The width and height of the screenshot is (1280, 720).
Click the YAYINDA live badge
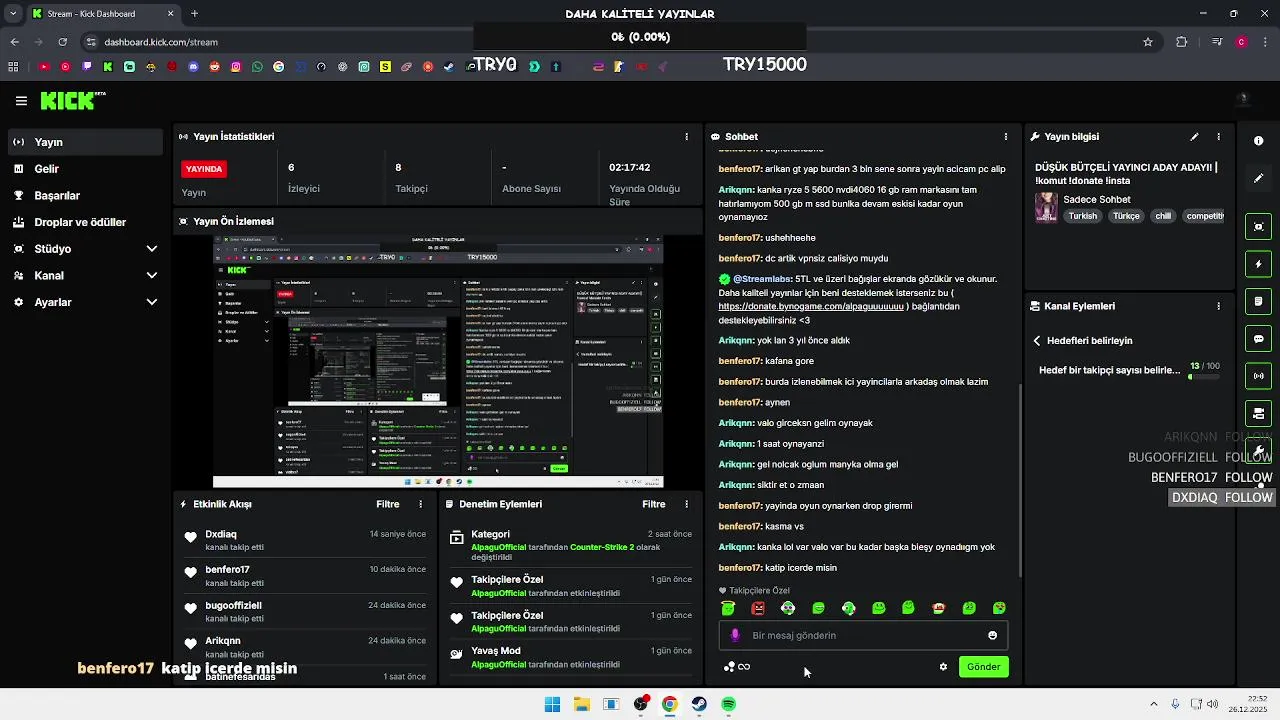tap(204, 169)
